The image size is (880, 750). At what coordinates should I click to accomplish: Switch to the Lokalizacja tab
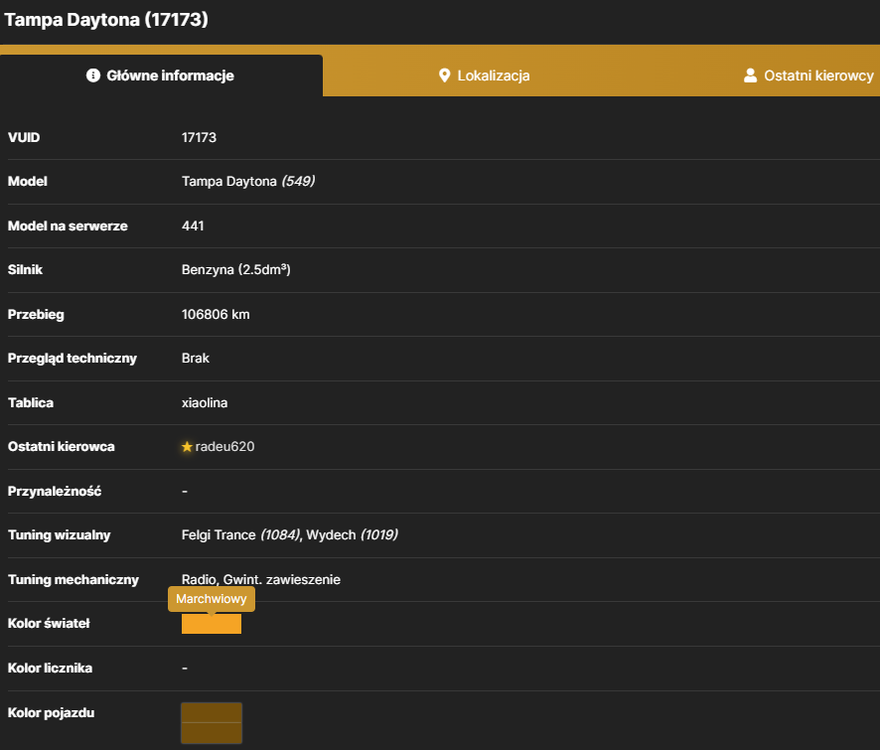(x=484, y=76)
